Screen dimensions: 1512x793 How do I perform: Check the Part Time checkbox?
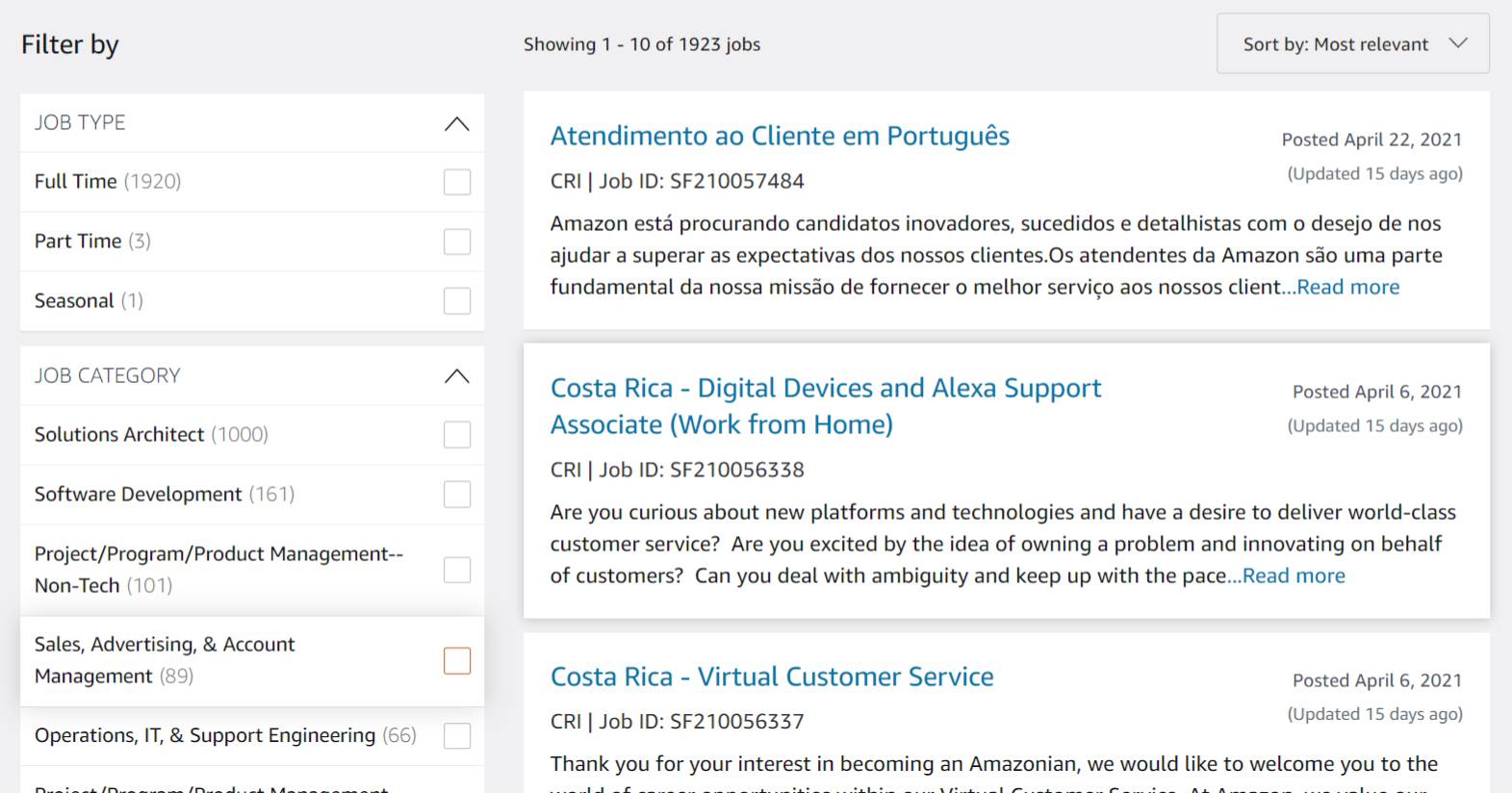point(457,242)
